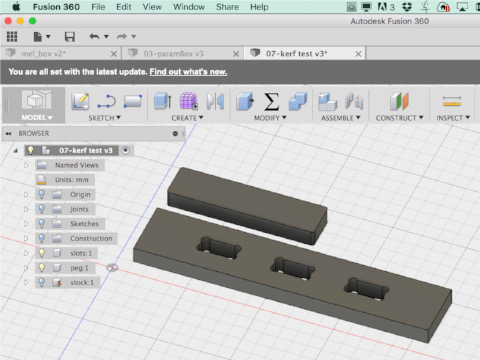Viewport: 480px width, 360px height.
Task: Collapse the 07-kerf test v3 root node
Action: pos(16,151)
